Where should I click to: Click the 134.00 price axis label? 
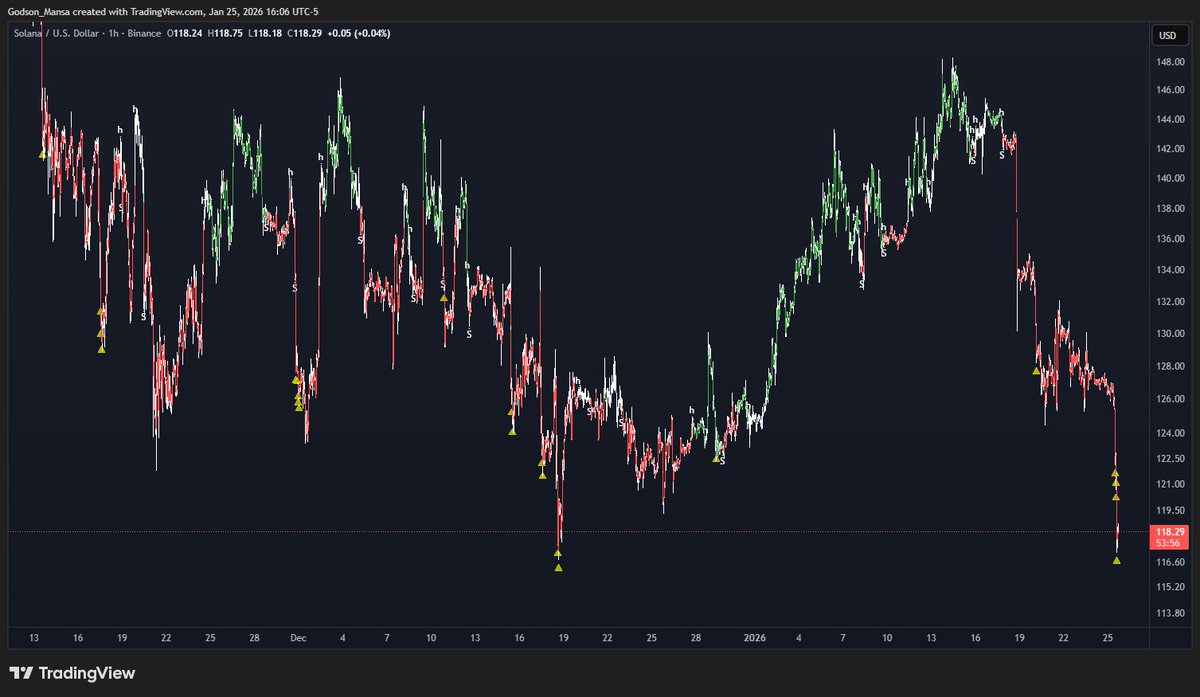(1170, 270)
